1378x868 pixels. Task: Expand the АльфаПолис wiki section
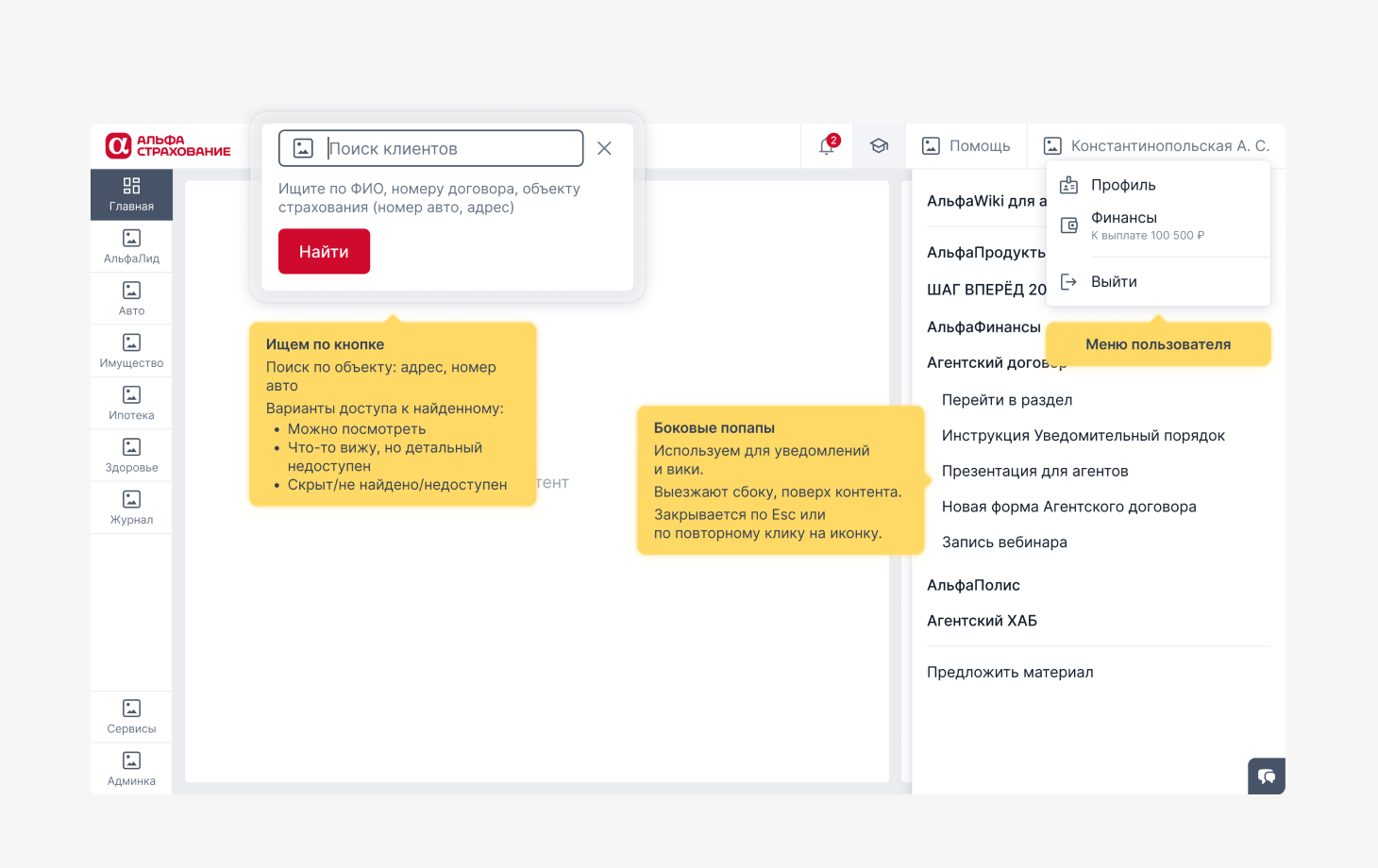pos(973,585)
